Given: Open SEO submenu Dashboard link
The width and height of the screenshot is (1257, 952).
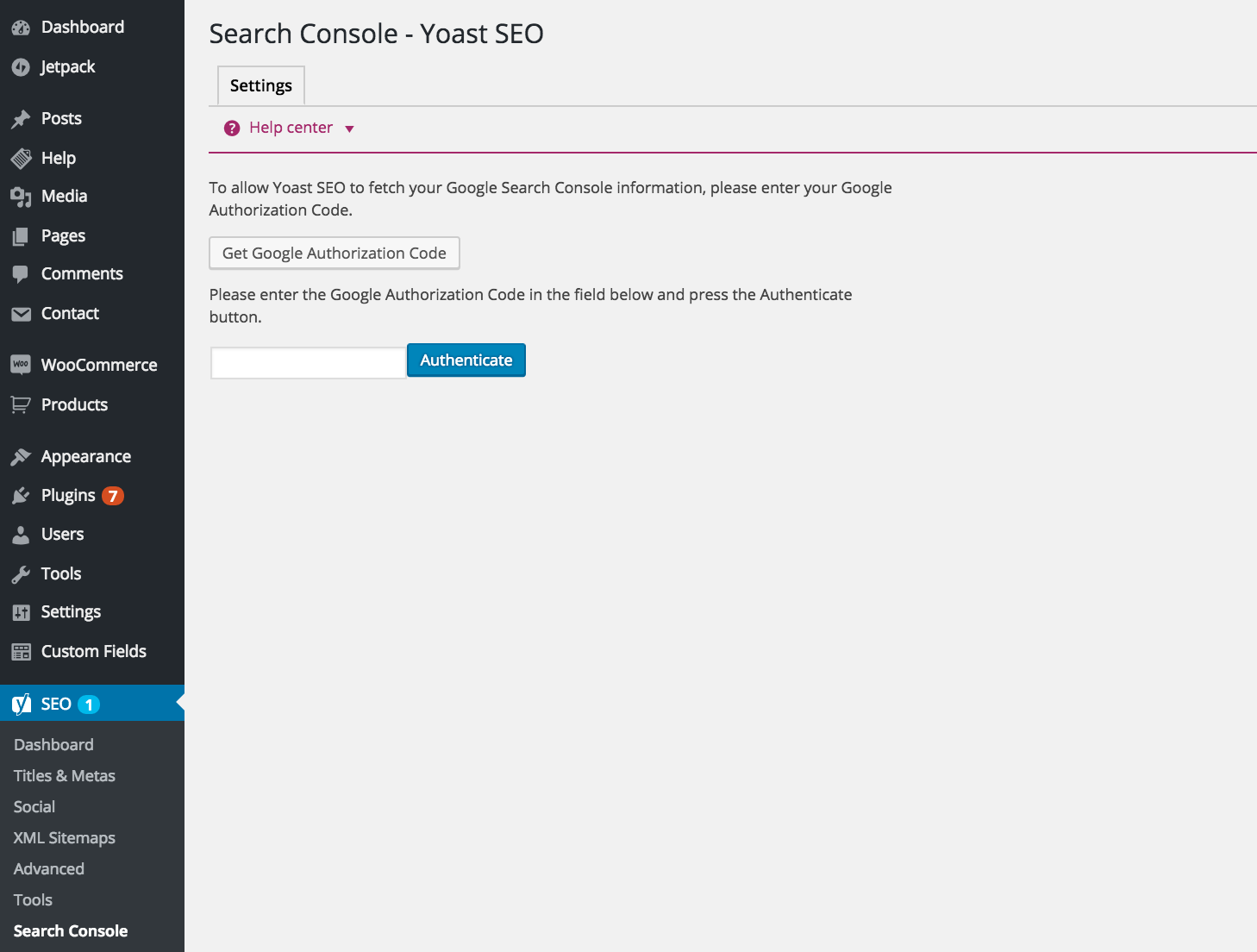Looking at the screenshot, I should (53, 745).
